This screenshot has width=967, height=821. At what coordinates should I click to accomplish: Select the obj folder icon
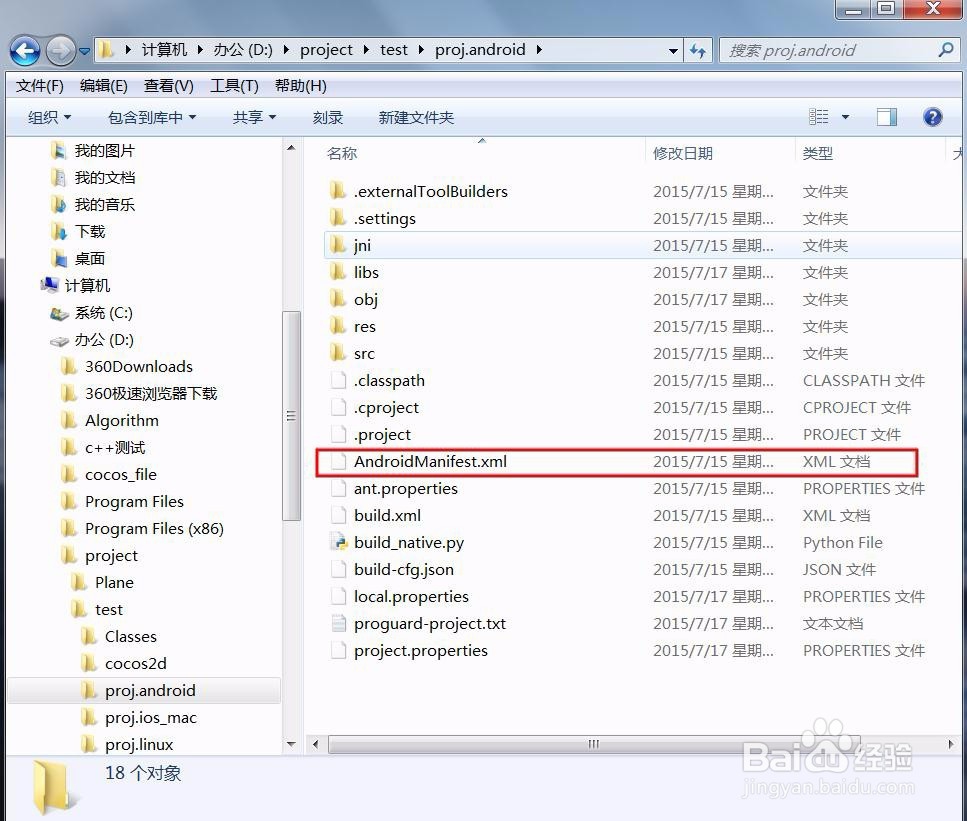pyautogui.click(x=337, y=299)
